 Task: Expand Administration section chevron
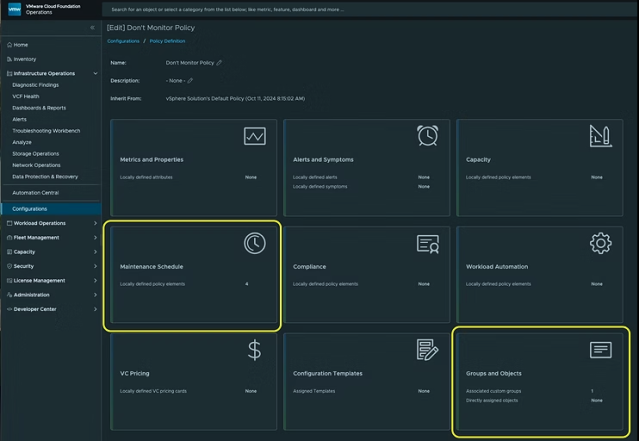(95, 295)
